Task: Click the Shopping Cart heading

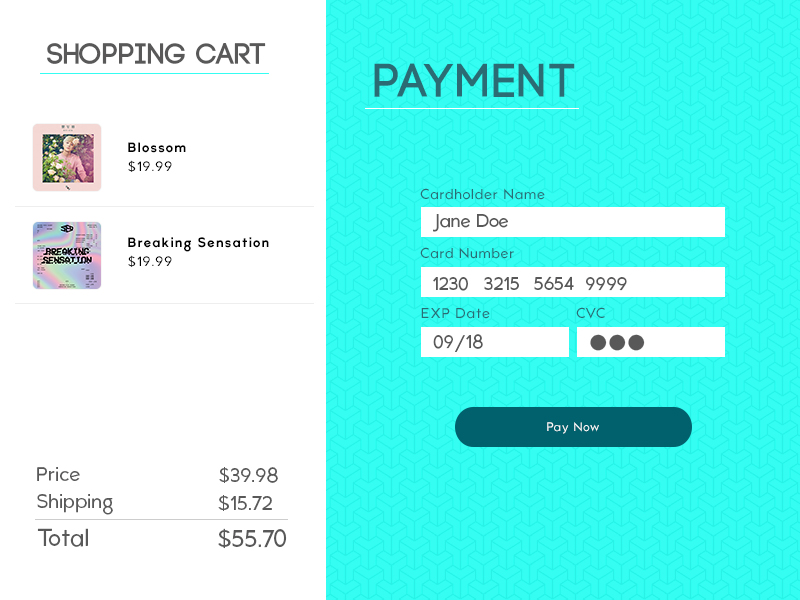Action: [155, 54]
